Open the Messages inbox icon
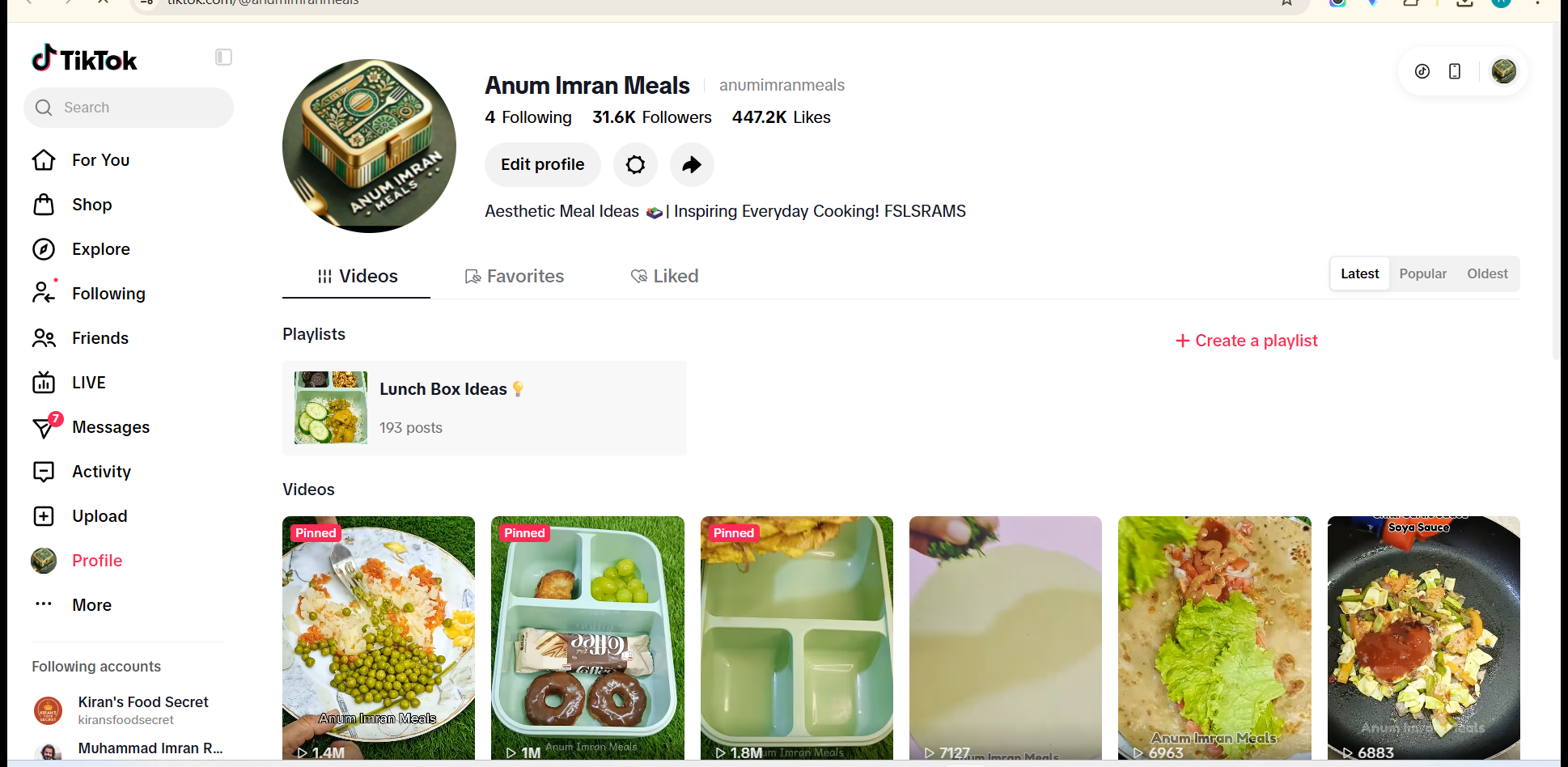Viewport: 1568px width, 767px height. pos(44,427)
